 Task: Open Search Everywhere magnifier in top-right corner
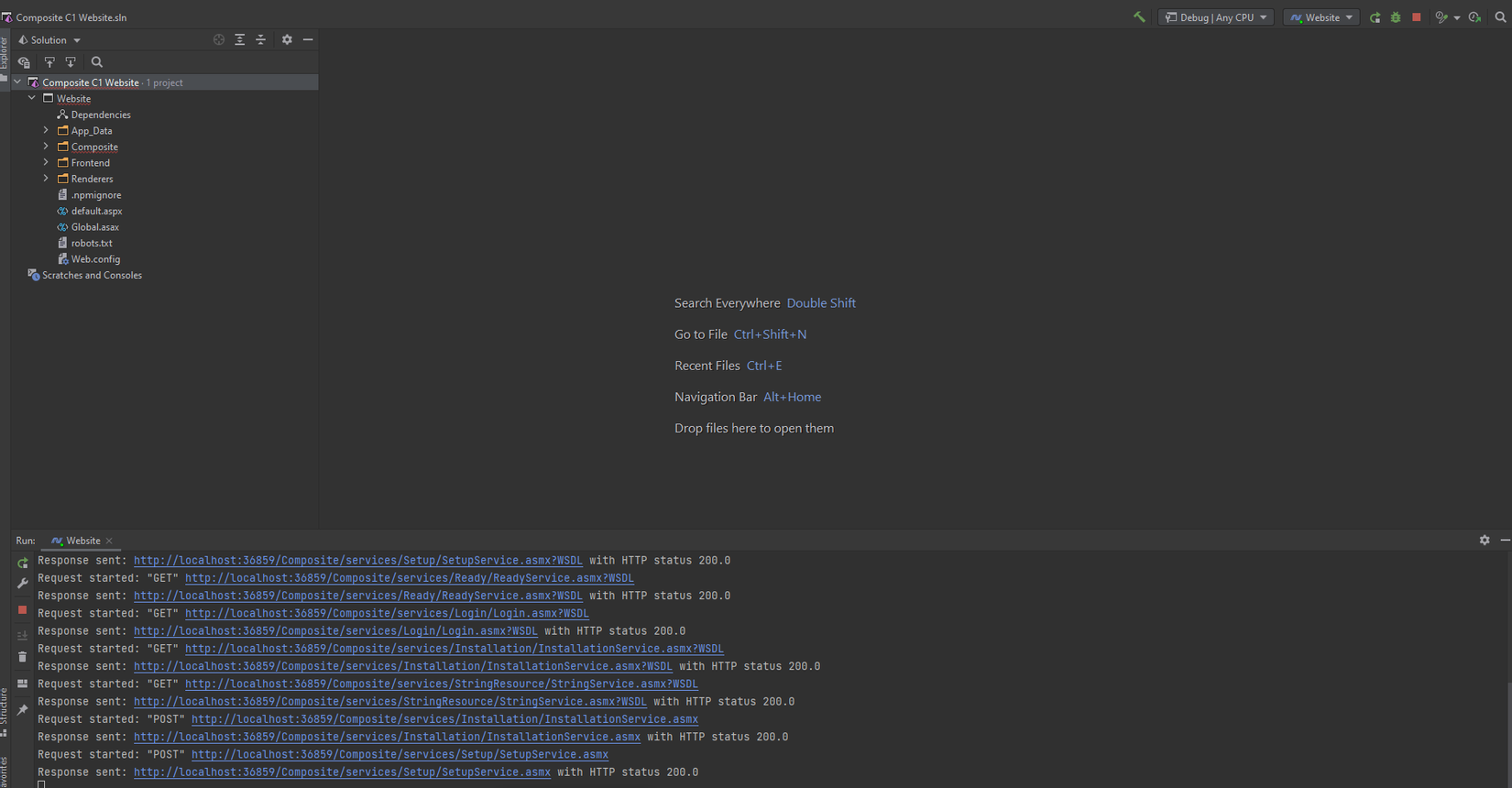coord(1500,17)
